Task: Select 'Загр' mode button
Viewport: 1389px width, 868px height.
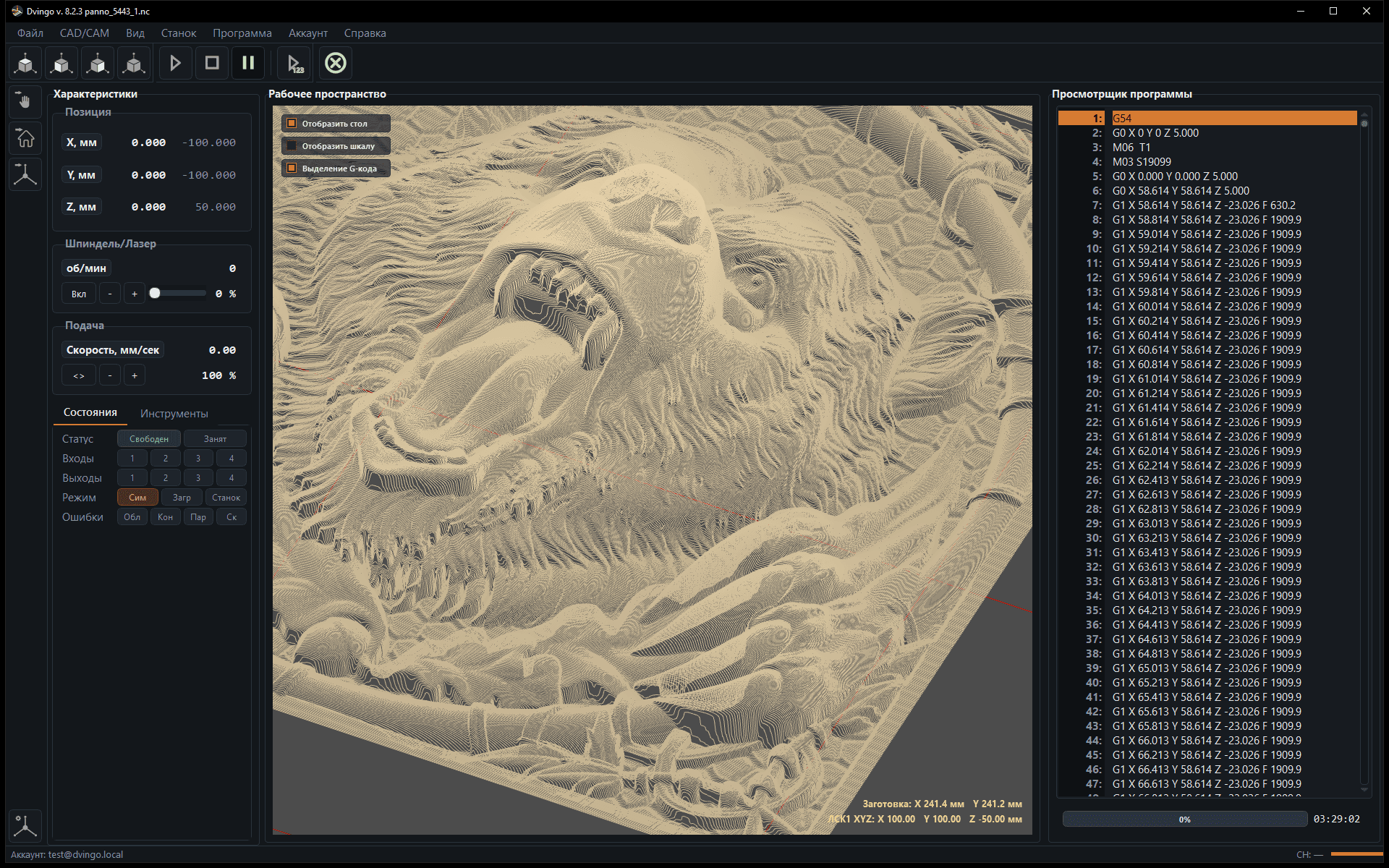Action: tap(182, 498)
